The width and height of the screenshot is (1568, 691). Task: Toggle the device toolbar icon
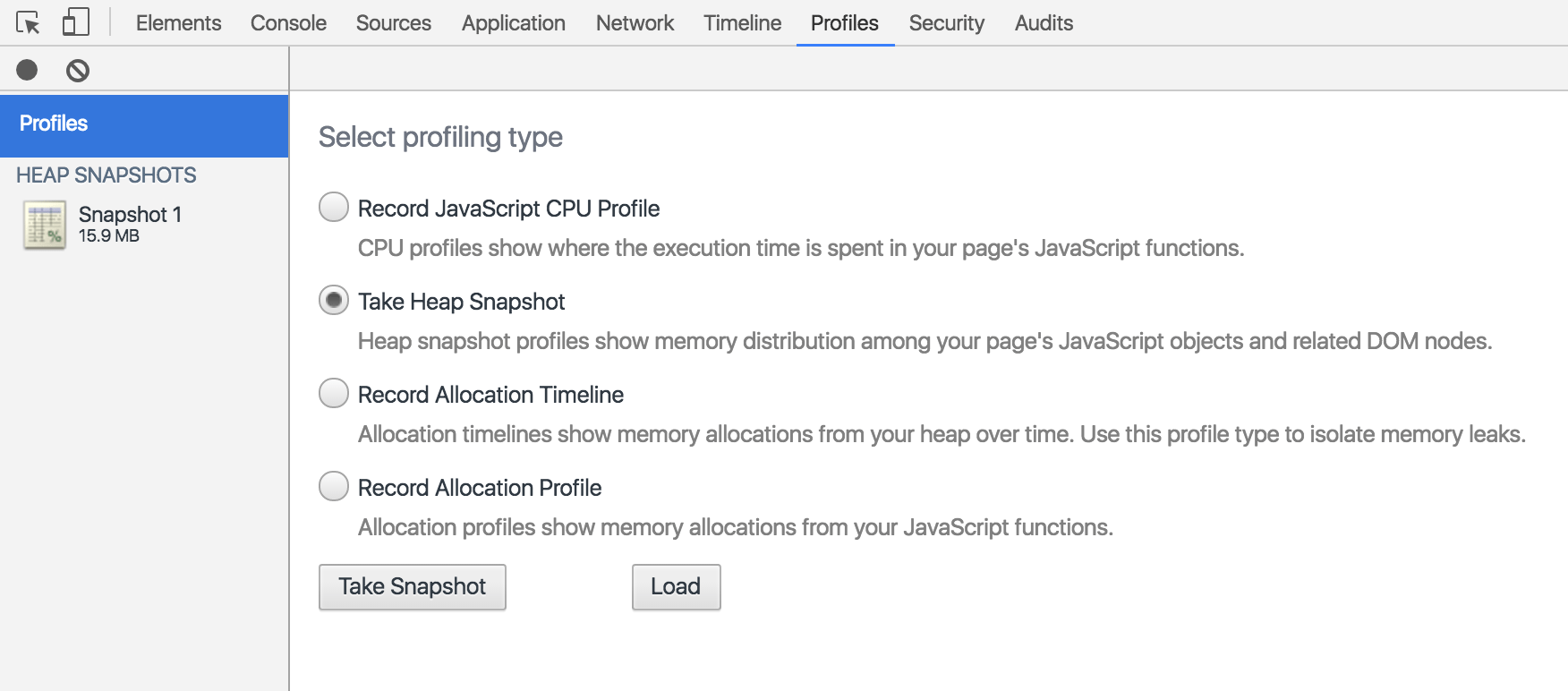[76, 22]
